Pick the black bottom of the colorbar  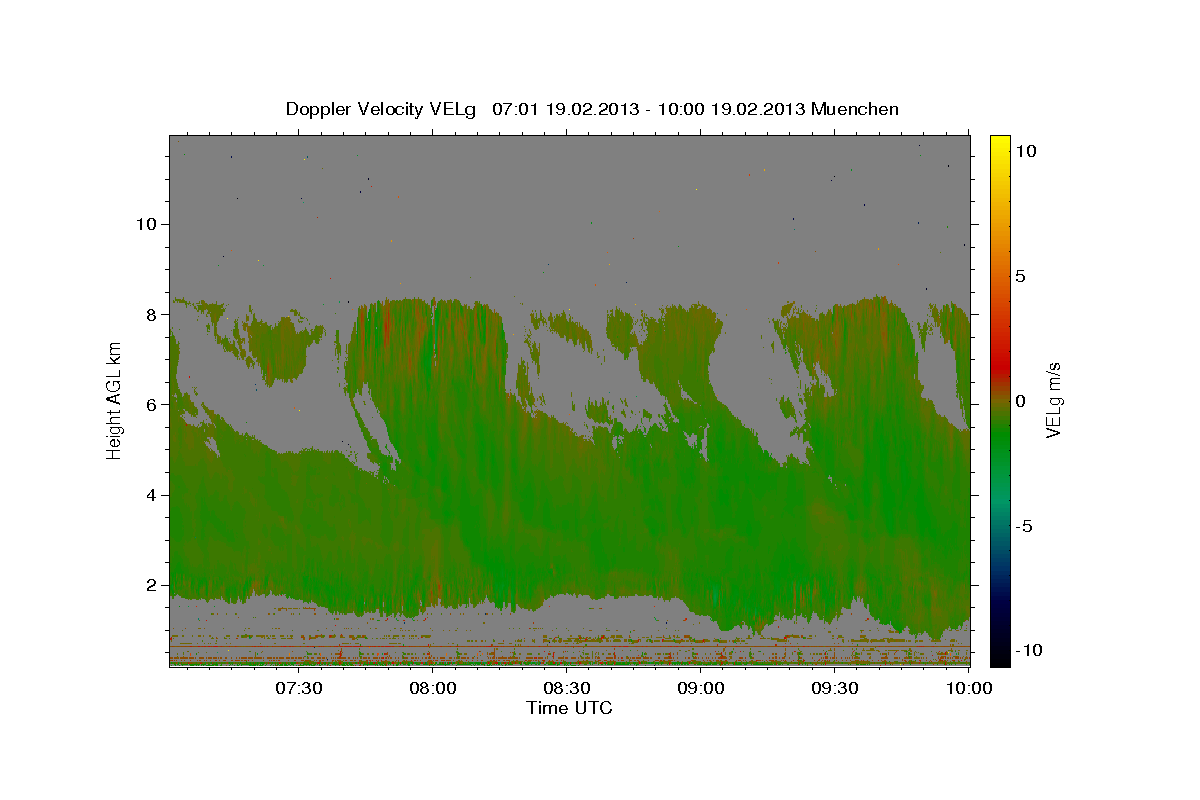click(x=999, y=656)
